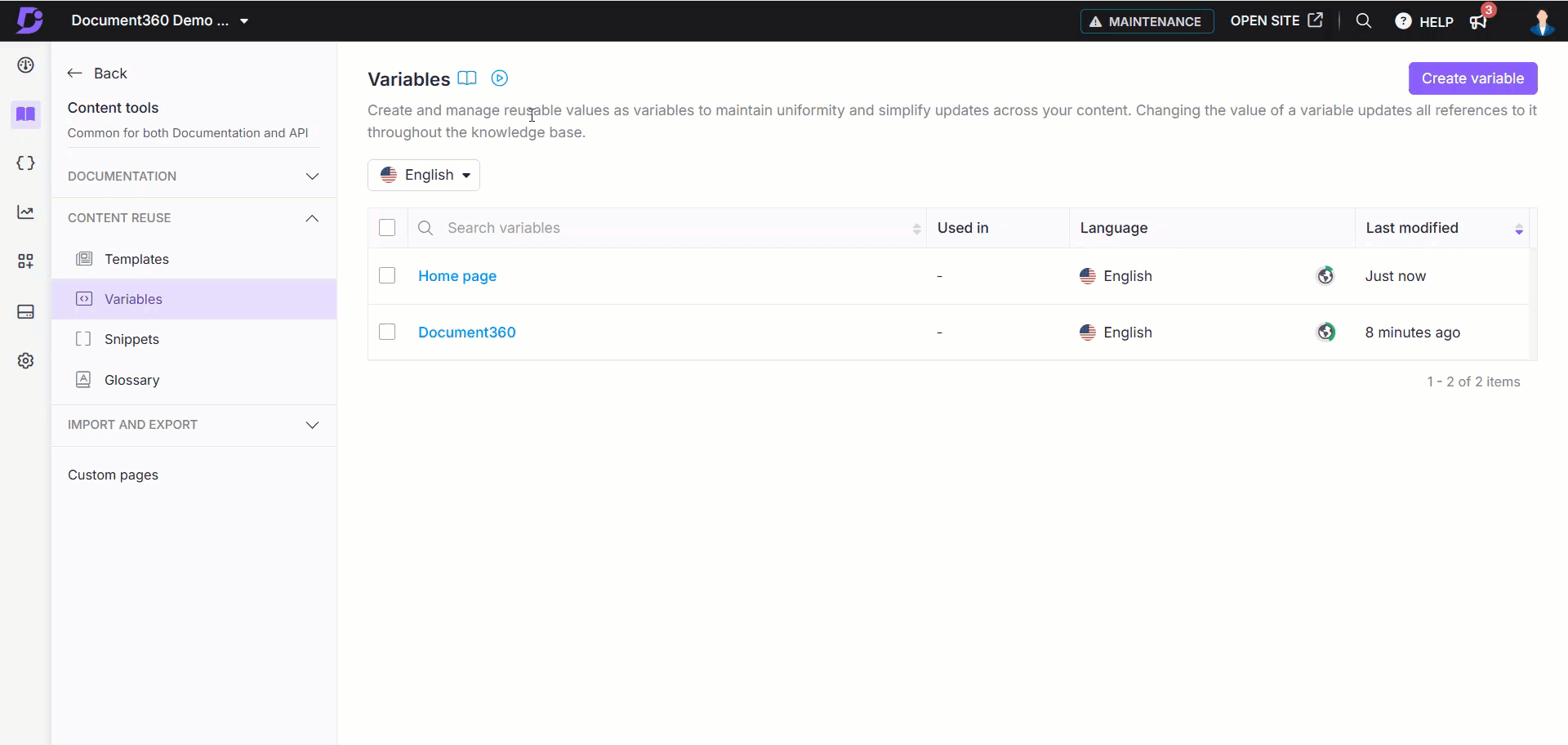The width and height of the screenshot is (1568, 745).
Task: Click the Last modified column header text
Action: [x=1412, y=228]
